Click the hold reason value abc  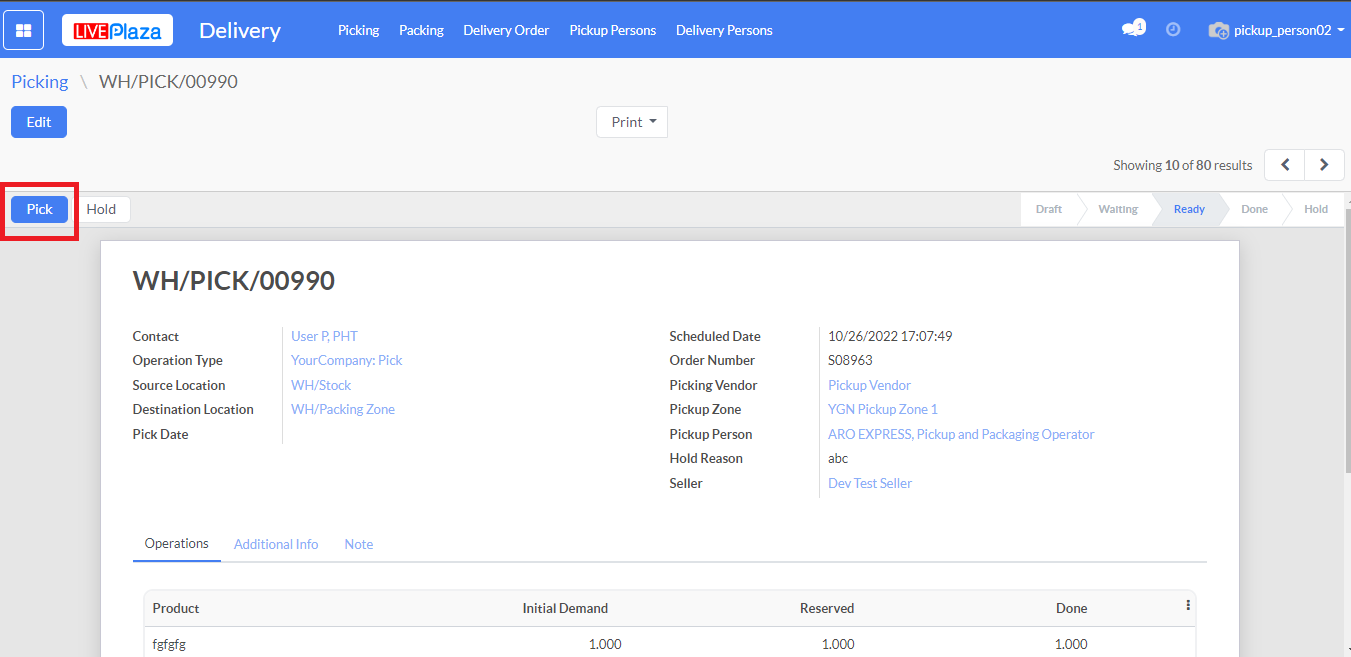point(838,458)
